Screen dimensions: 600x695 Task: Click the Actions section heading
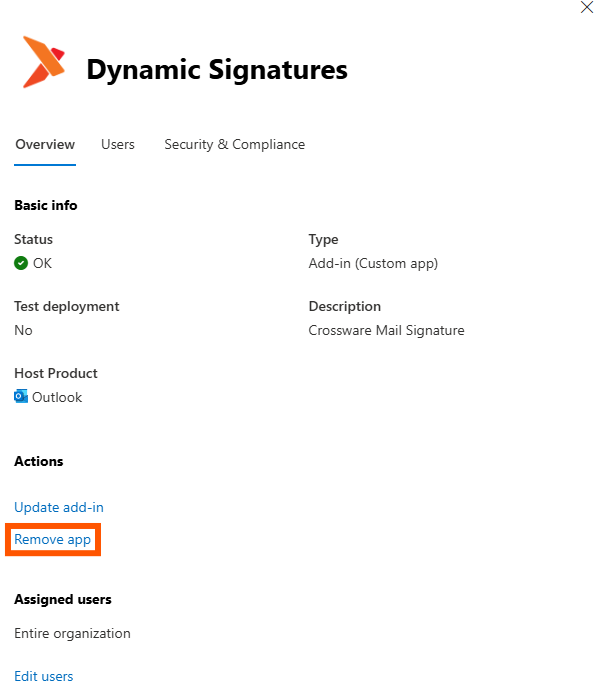[x=39, y=462]
